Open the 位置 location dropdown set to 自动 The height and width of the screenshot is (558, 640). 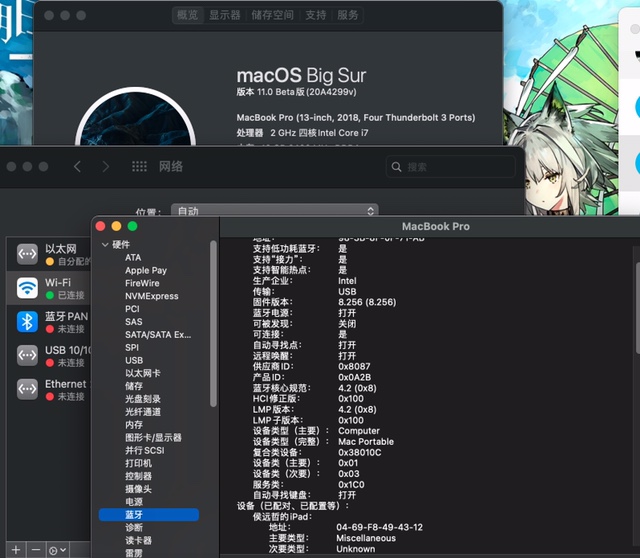pyautogui.click(x=274, y=210)
